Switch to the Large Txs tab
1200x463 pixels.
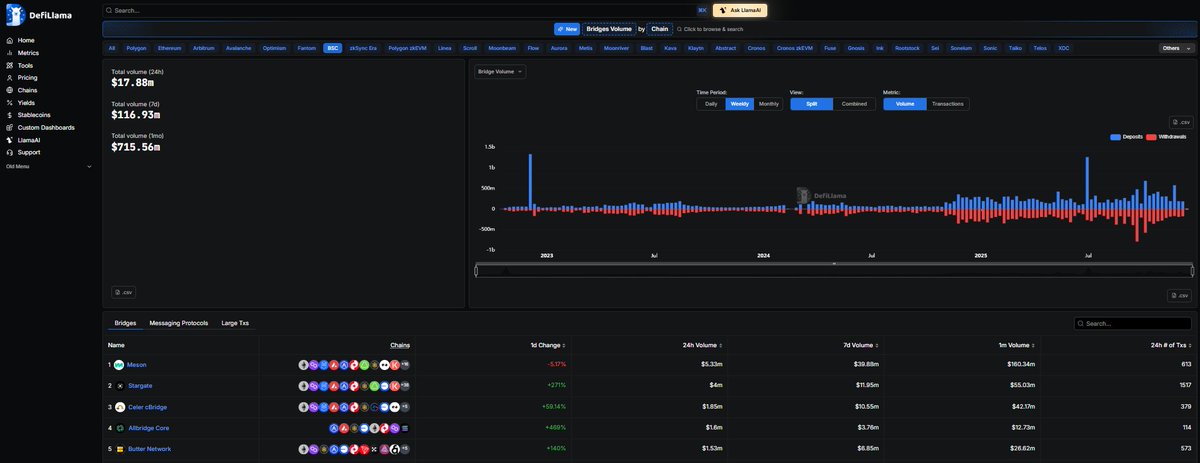[235, 323]
